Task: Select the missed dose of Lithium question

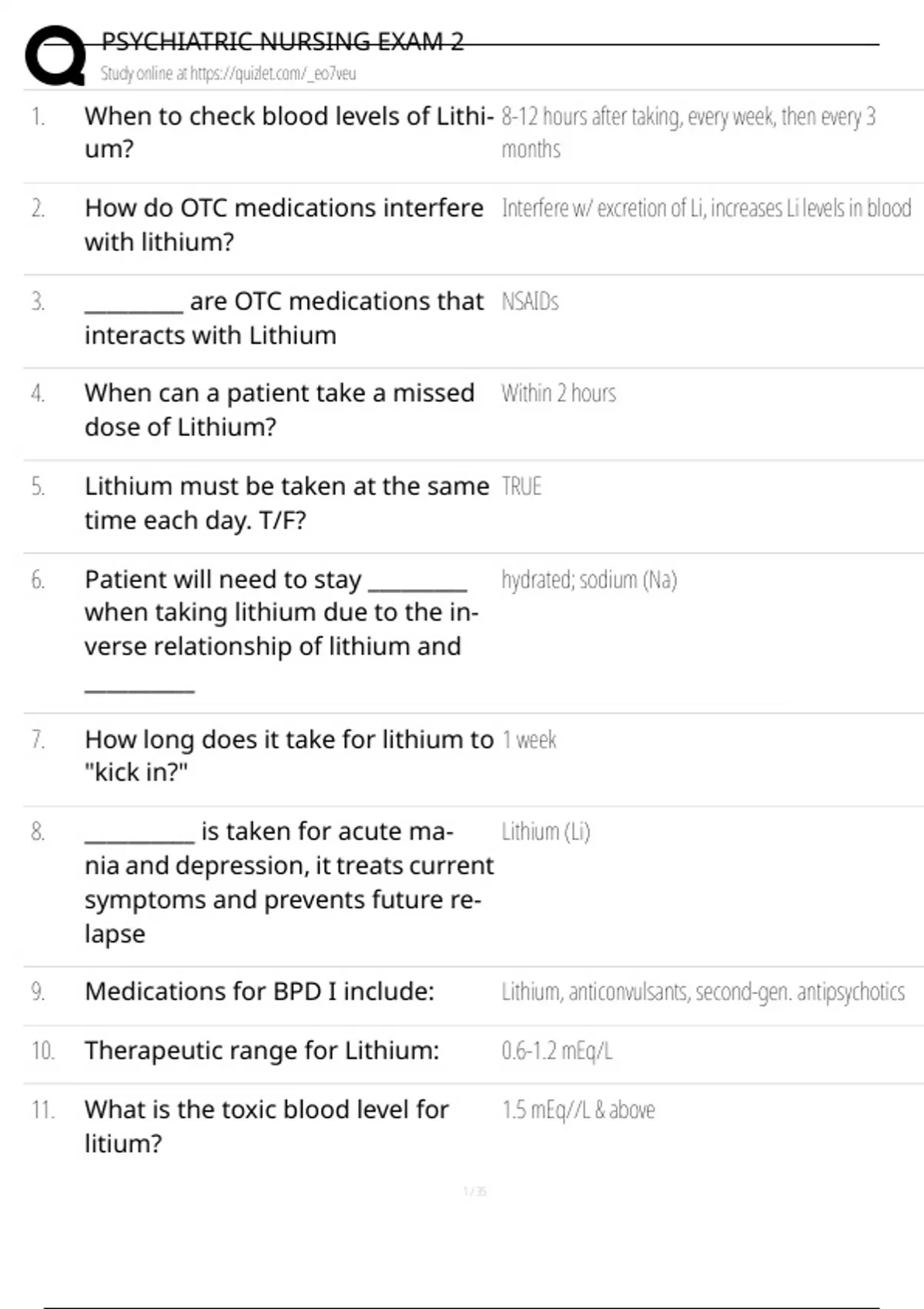Action: [x=279, y=410]
